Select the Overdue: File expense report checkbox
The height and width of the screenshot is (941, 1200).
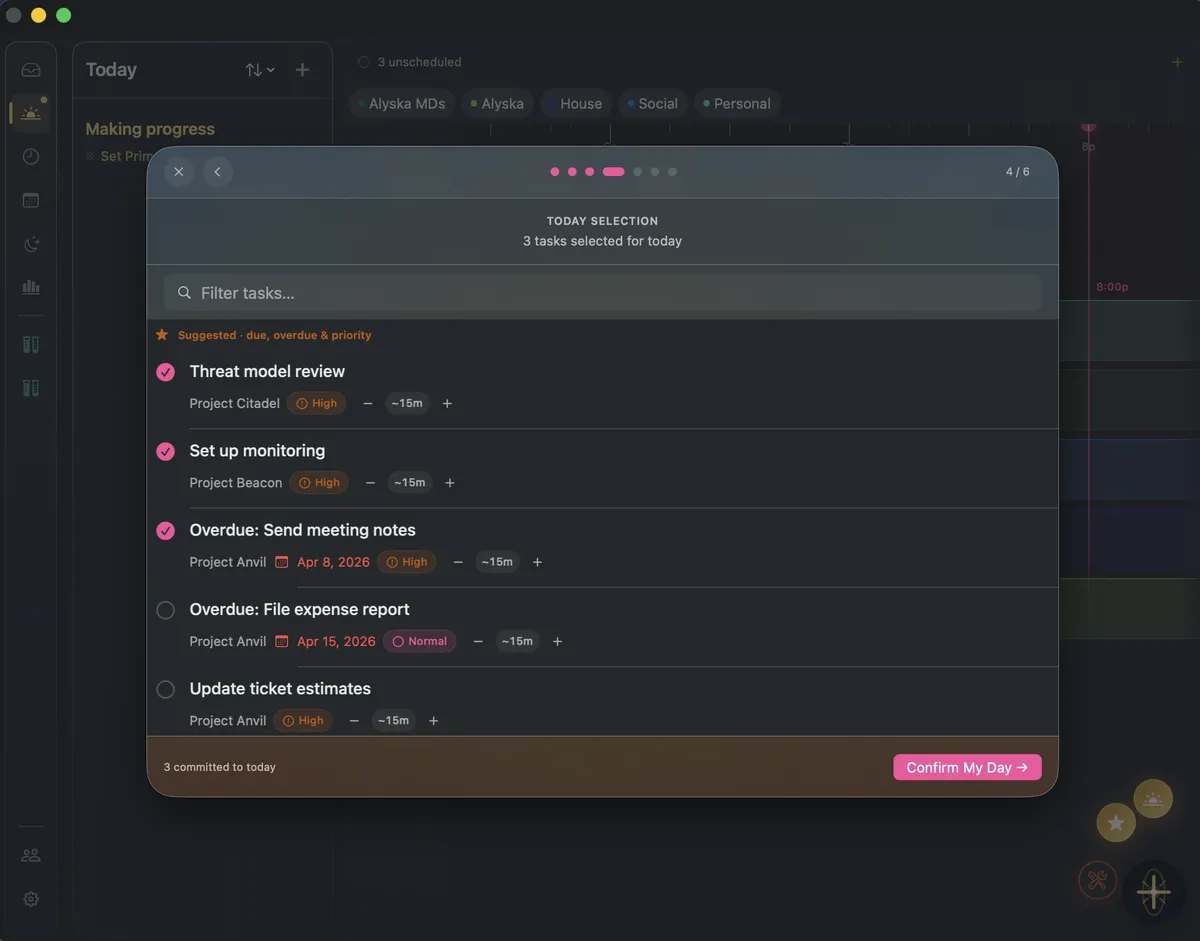(x=165, y=609)
